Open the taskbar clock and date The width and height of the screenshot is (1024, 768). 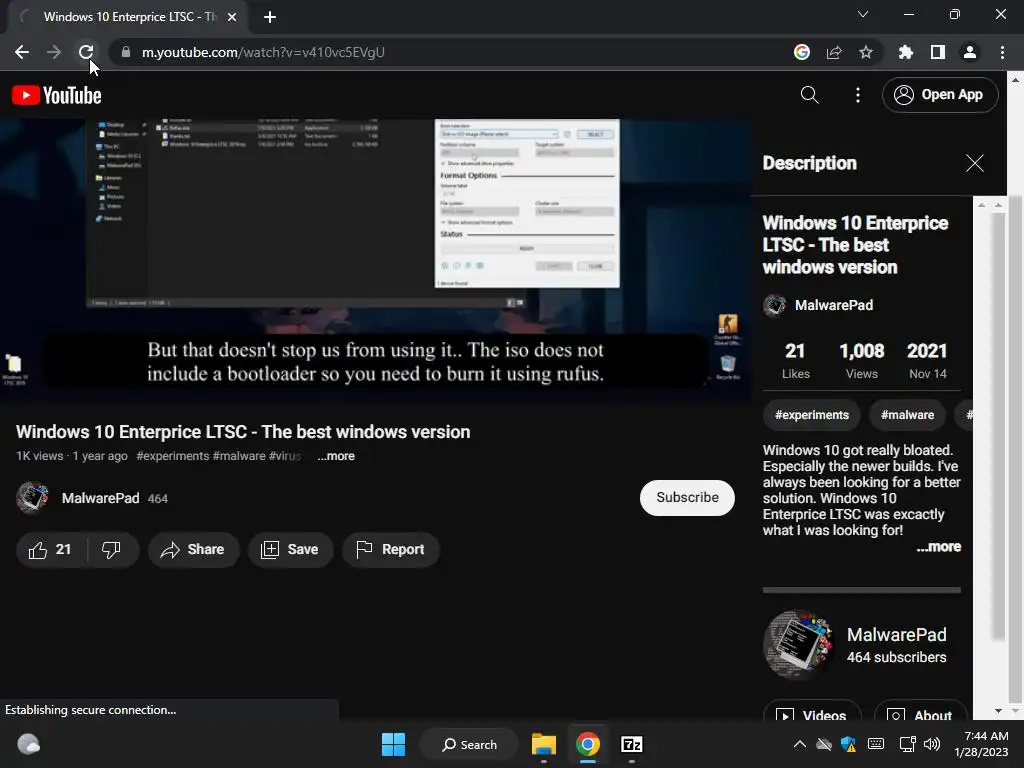click(x=982, y=744)
